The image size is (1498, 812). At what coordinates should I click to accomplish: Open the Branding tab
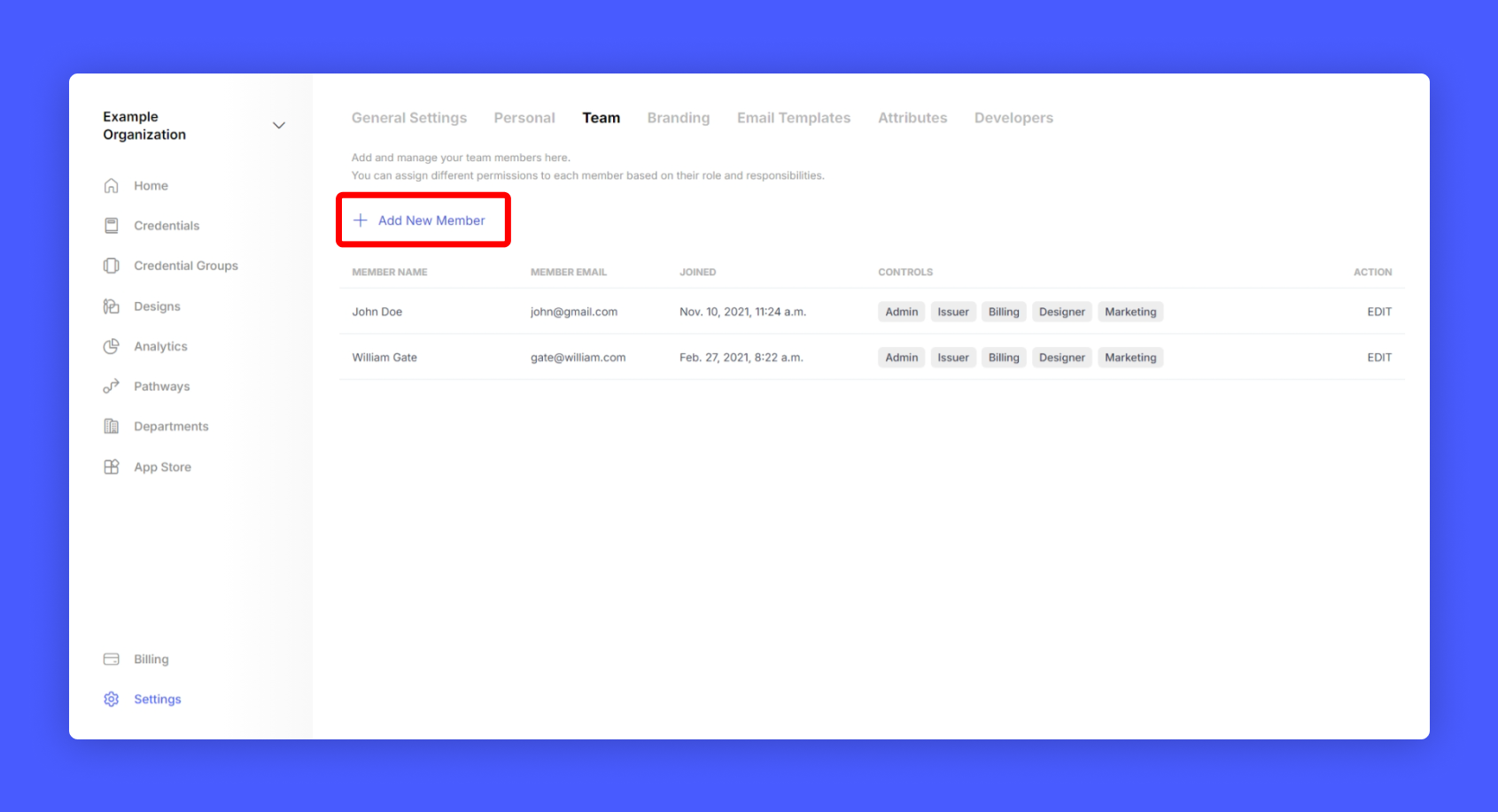pyautogui.click(x=678, y=118)
